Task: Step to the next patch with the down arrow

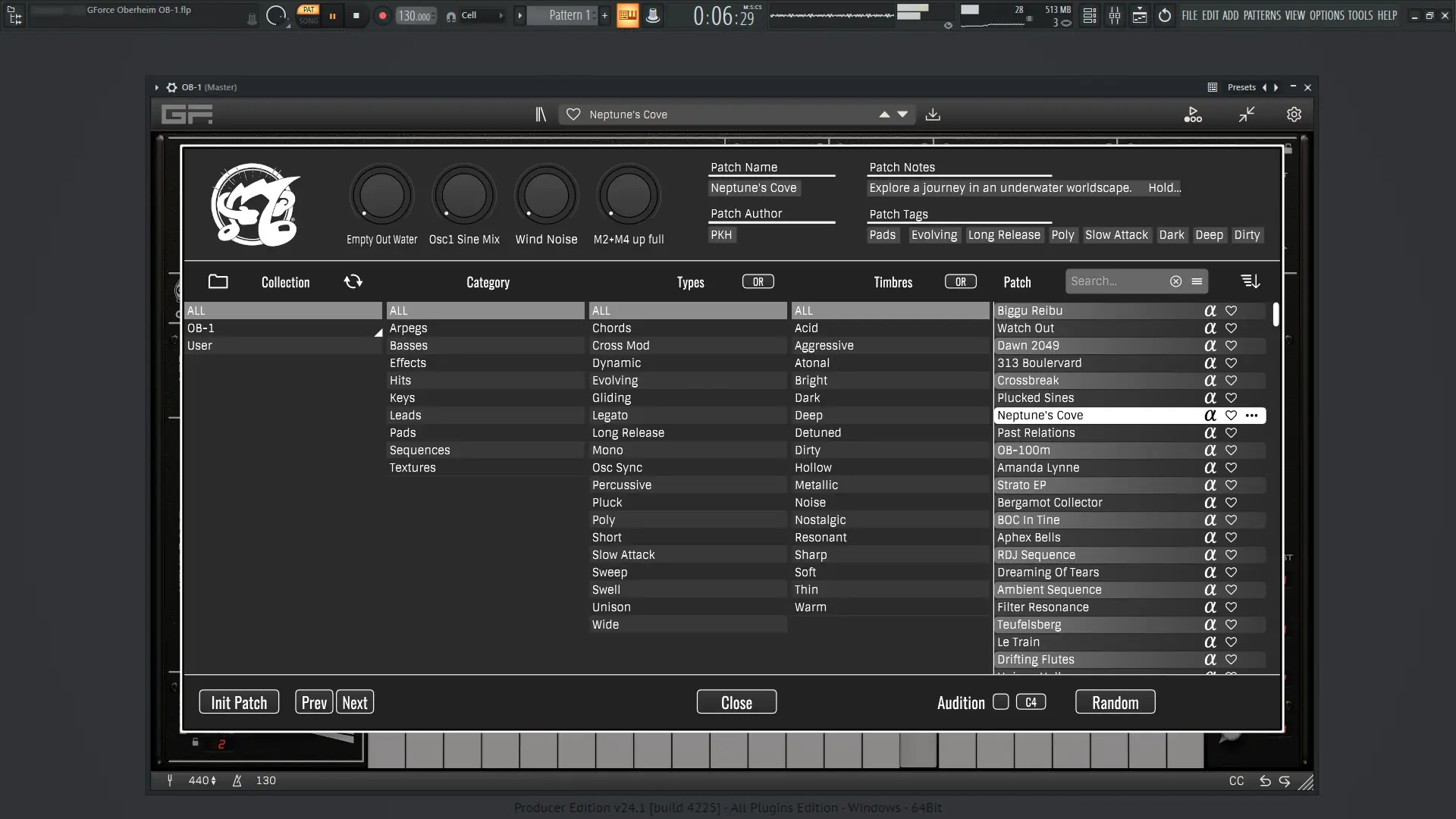Action: pos(902,115)
